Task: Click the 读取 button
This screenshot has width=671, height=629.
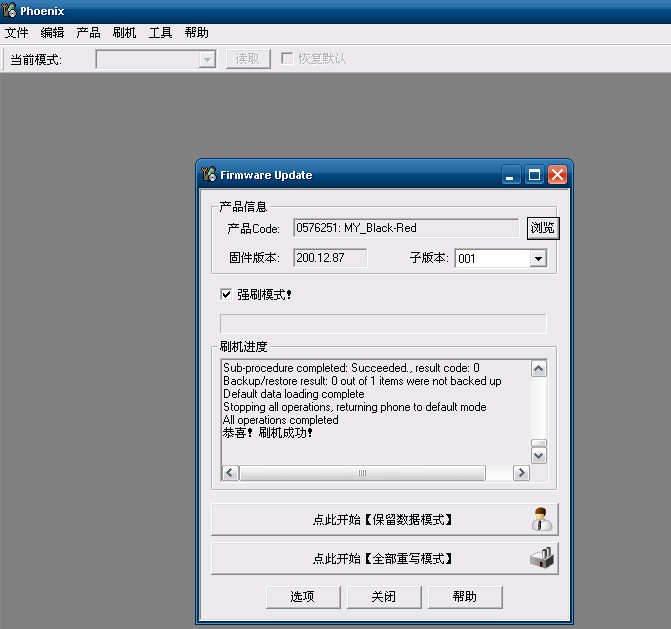Action: coord(248,59)
